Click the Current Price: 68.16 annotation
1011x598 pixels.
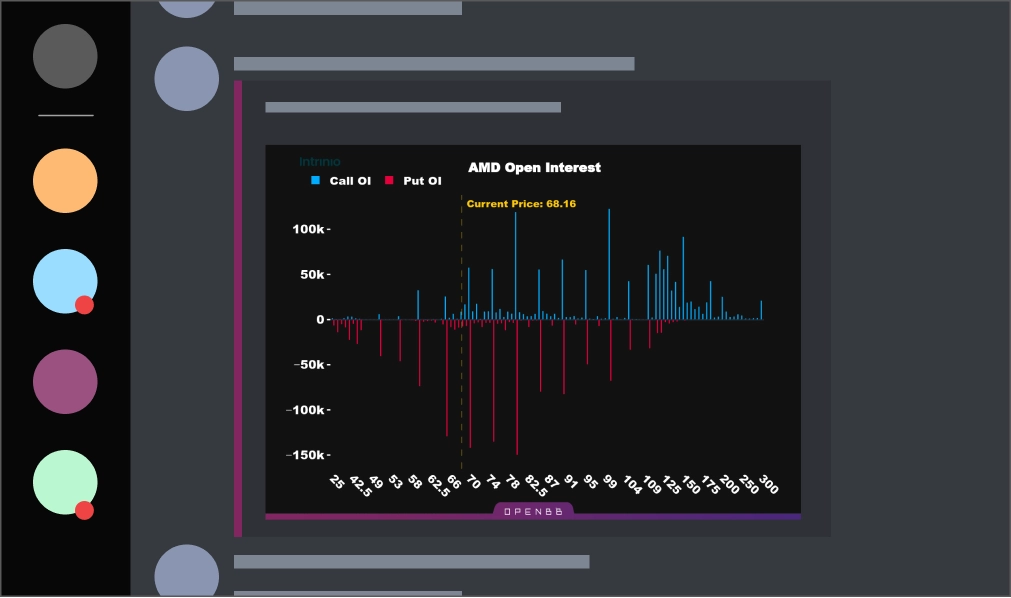point(521,204)
